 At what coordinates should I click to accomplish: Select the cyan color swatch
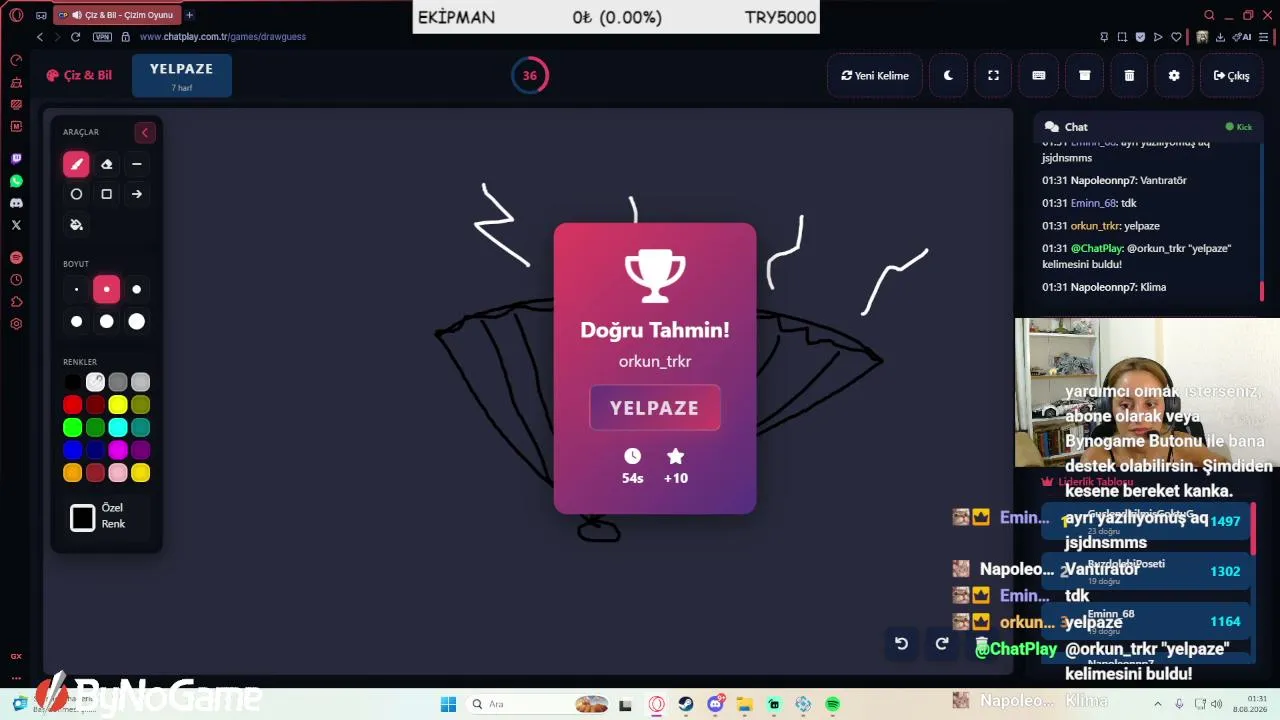click(x=118, y=428)
